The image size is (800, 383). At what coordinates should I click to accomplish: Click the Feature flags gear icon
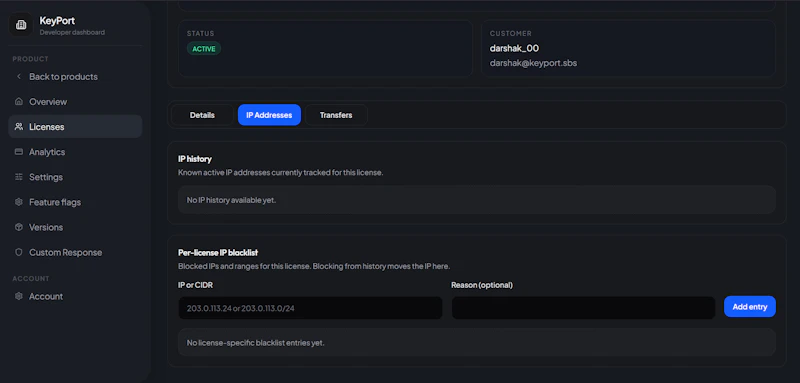pyautogui.click(x=19, y=202)
